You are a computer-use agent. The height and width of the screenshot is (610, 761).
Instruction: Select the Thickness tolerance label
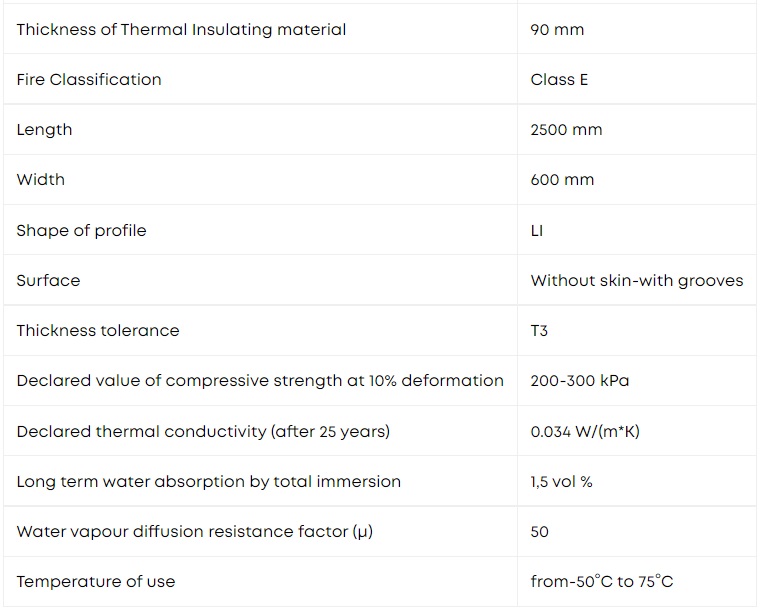98,330
